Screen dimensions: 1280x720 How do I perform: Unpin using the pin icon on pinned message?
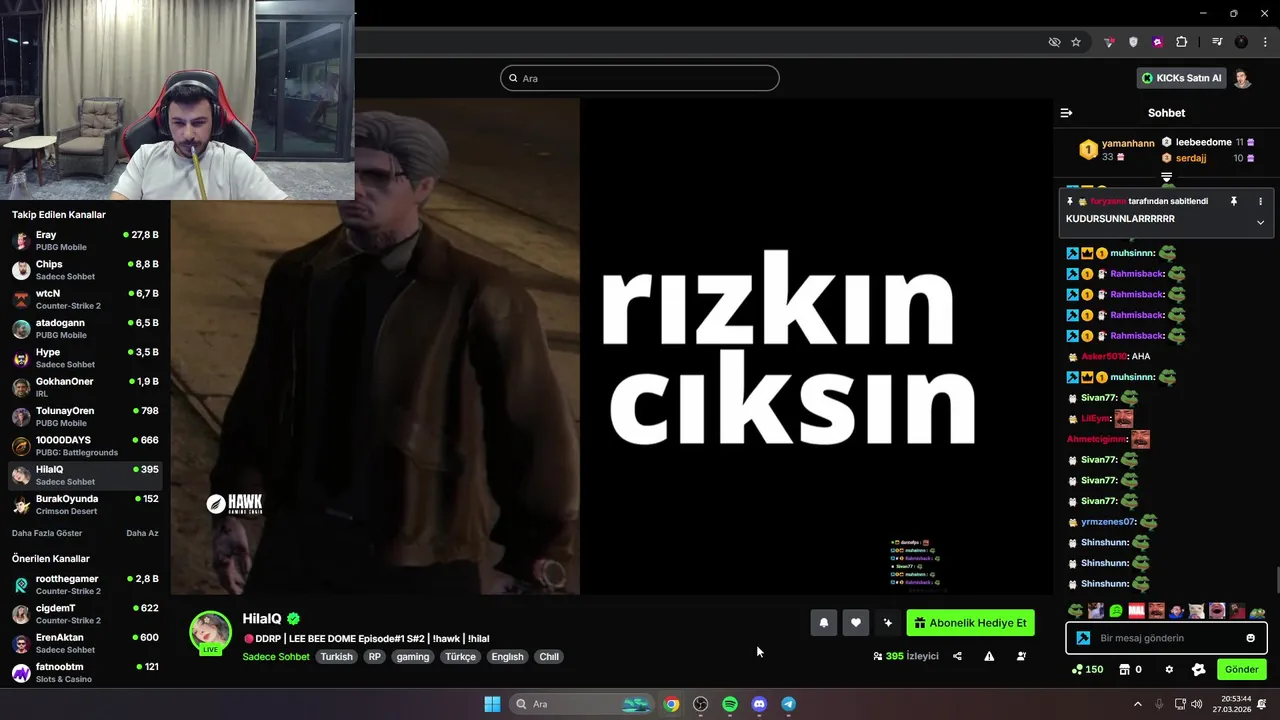pos(1234,201)
